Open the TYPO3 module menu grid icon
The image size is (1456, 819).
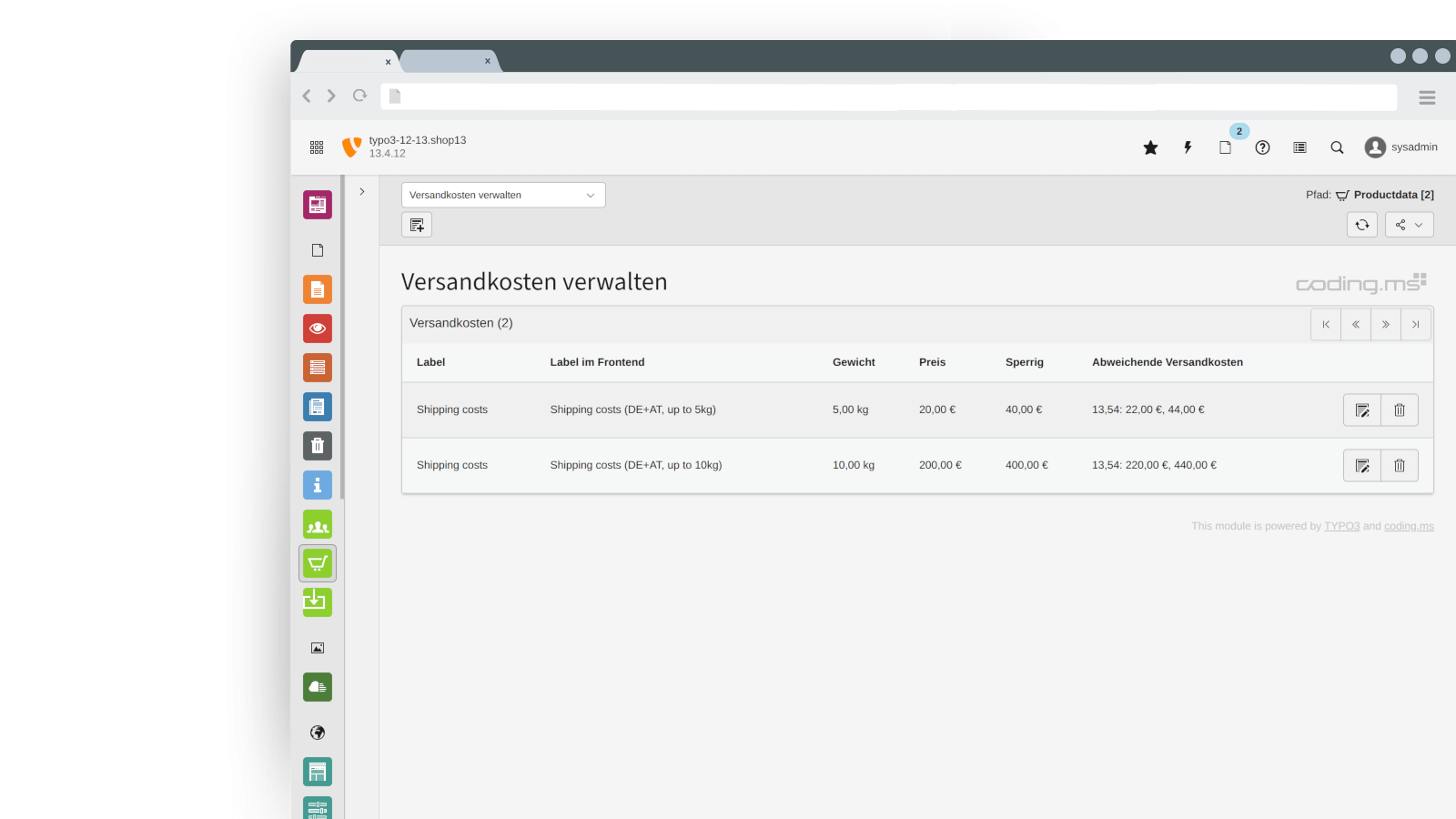click(317, 147)
